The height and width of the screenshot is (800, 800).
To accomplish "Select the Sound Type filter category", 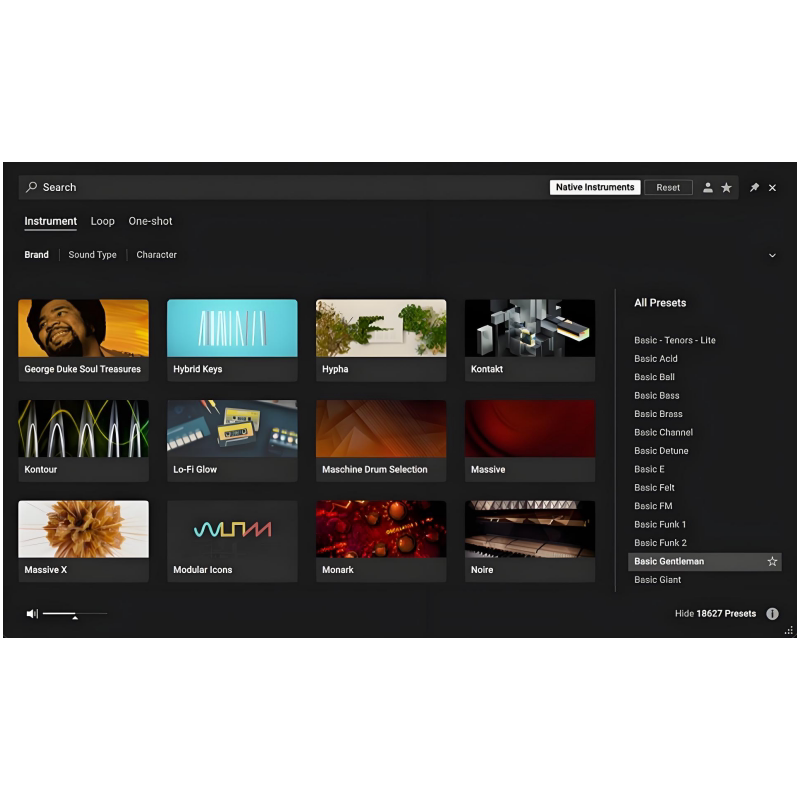I will point(92,255).
